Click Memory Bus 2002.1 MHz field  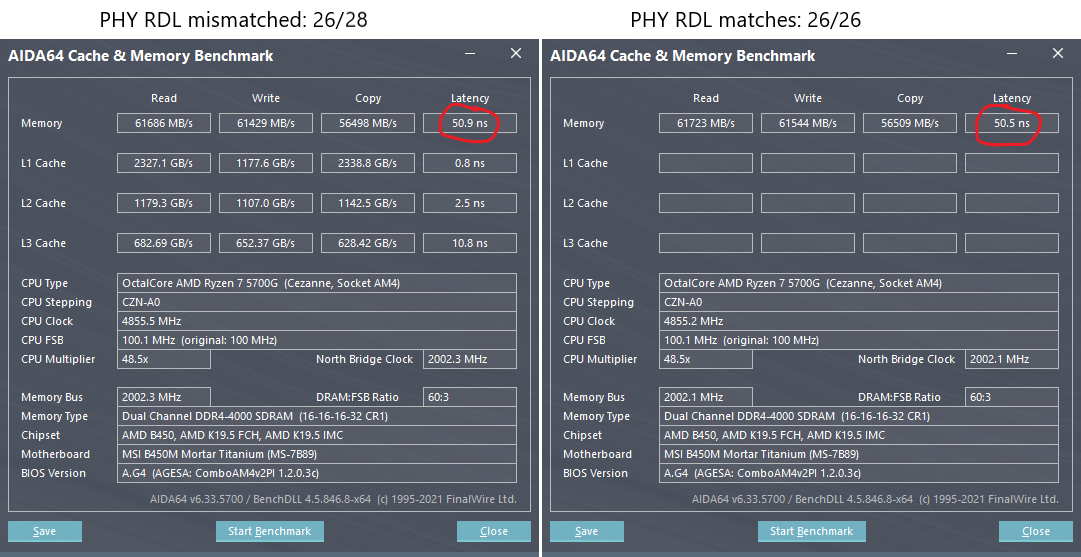point(705,397)
